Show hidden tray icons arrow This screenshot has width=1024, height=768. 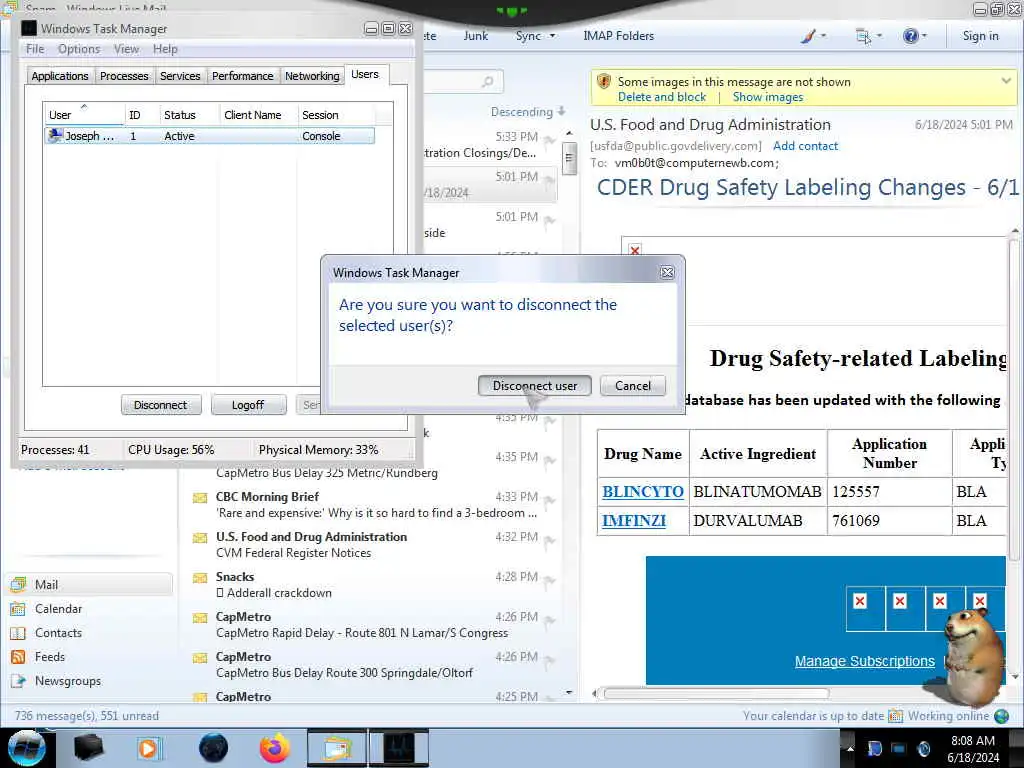[850, 748]
